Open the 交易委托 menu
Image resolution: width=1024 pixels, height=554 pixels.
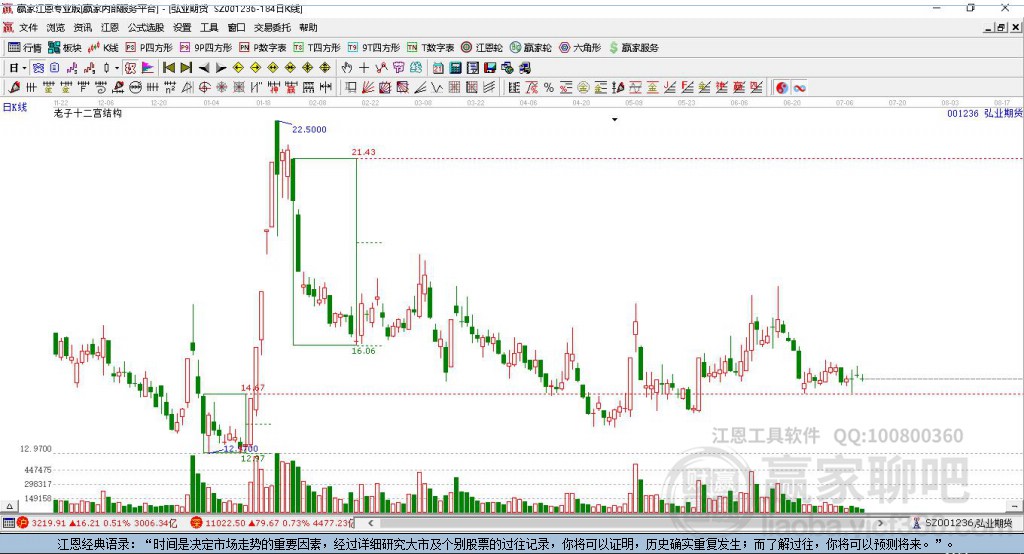point(272,27)
